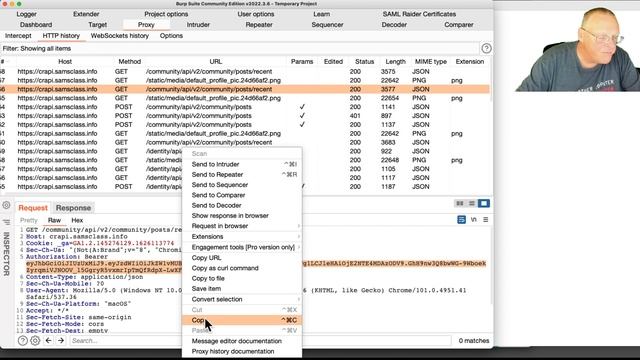Open the Learn tab
Viewport: 640px width, 360px height.
tap(322, 14)
